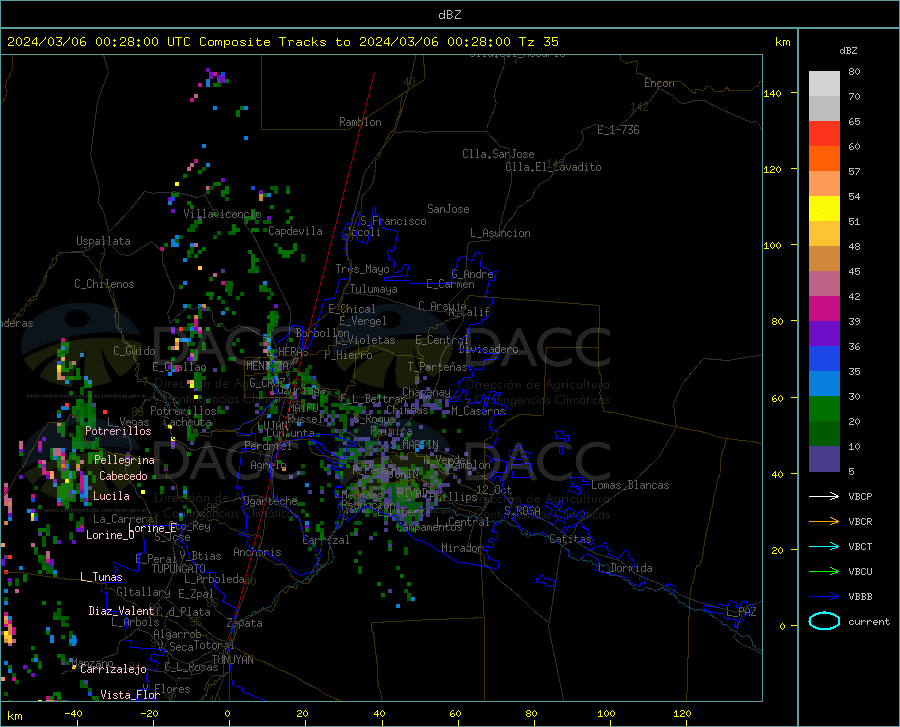Click the white VBCP arrow legend icon

pyautogui.click(x=824, y=496)
